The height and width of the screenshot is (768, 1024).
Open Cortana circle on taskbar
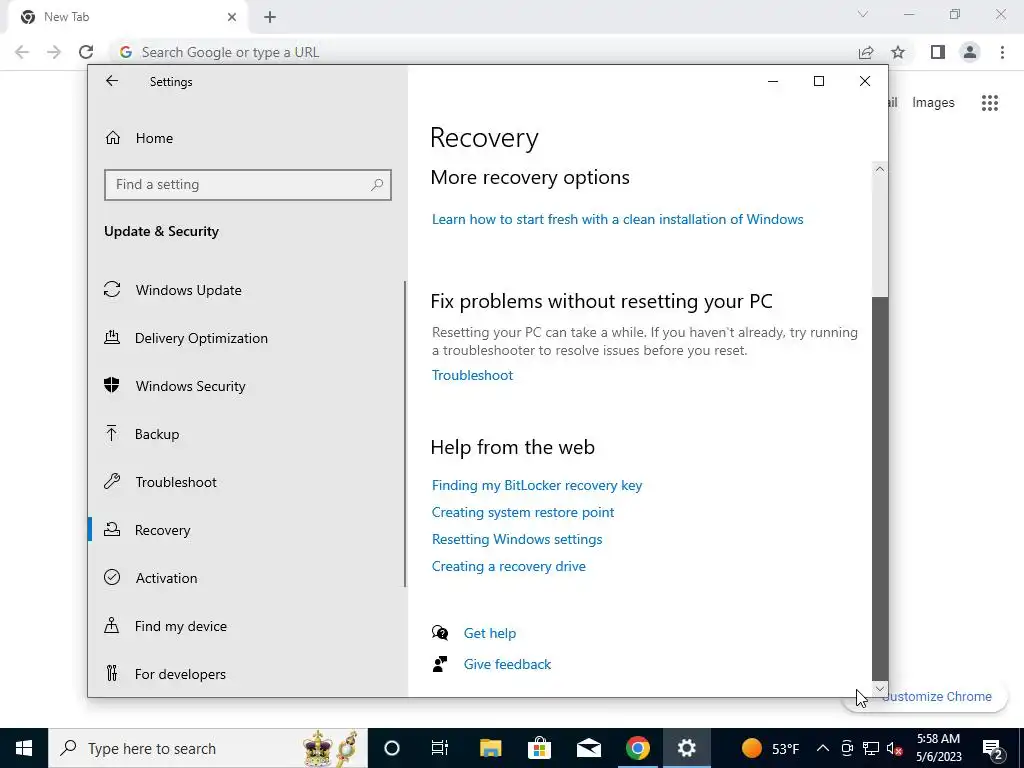tap(392, 748)
